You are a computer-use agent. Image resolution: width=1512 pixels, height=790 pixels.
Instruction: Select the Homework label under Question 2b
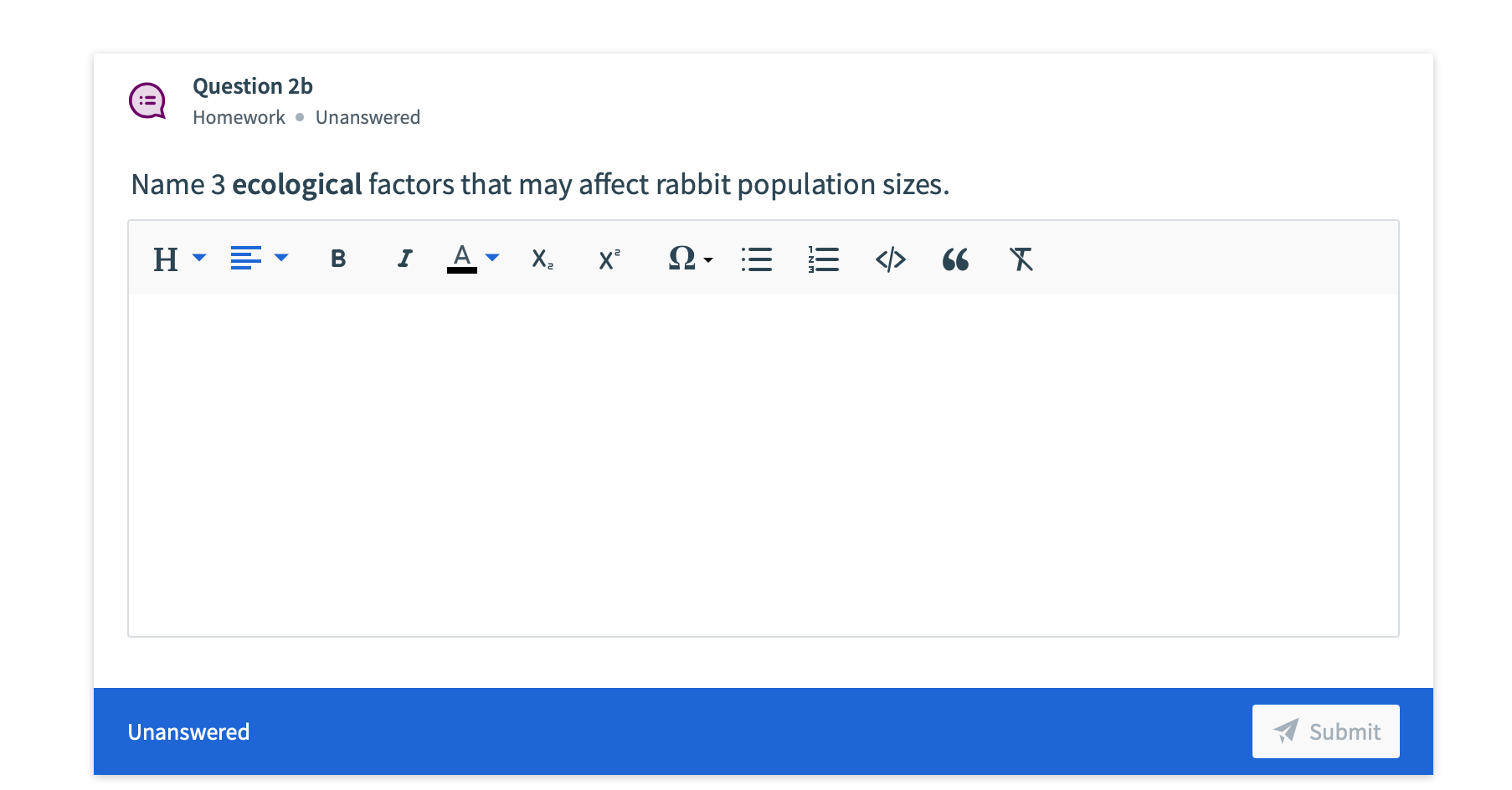239,117
